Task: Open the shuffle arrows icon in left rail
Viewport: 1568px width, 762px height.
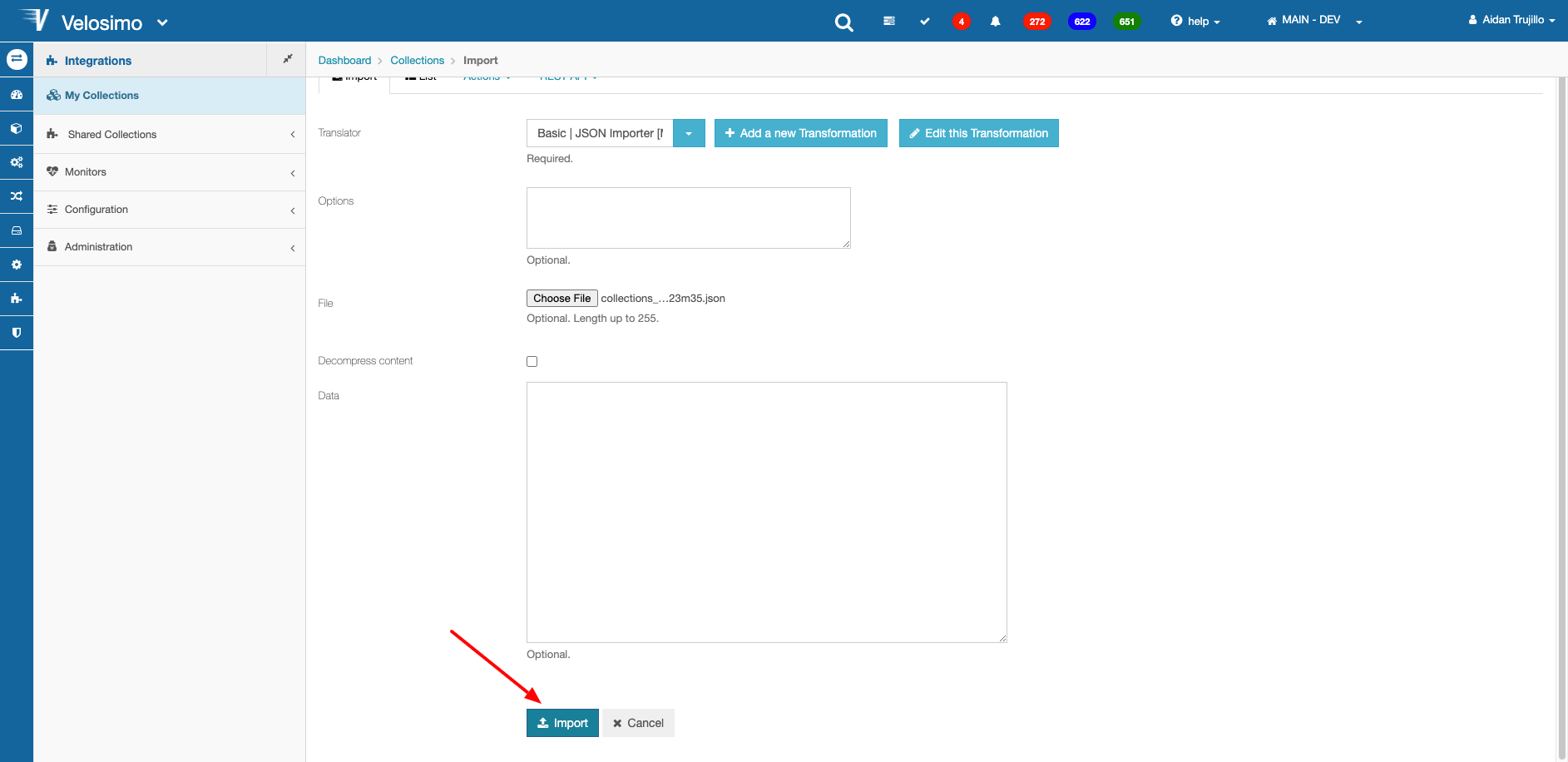Action: pos(17,196)
